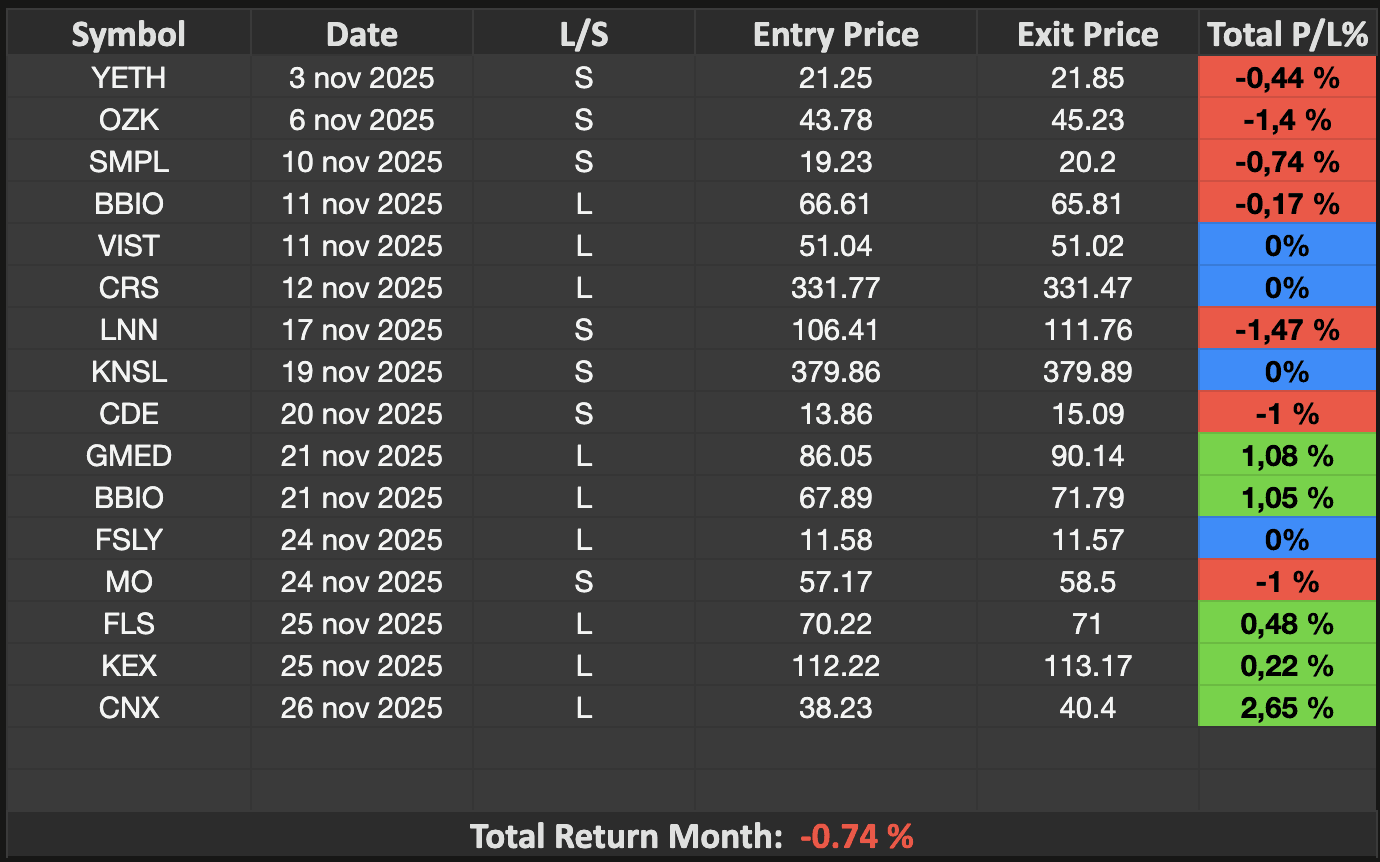Screen dimensions: 1380x862
Task: Click the -1,47 % cell for LNN
Action: pyautogui.click(x=1287, y=330)
